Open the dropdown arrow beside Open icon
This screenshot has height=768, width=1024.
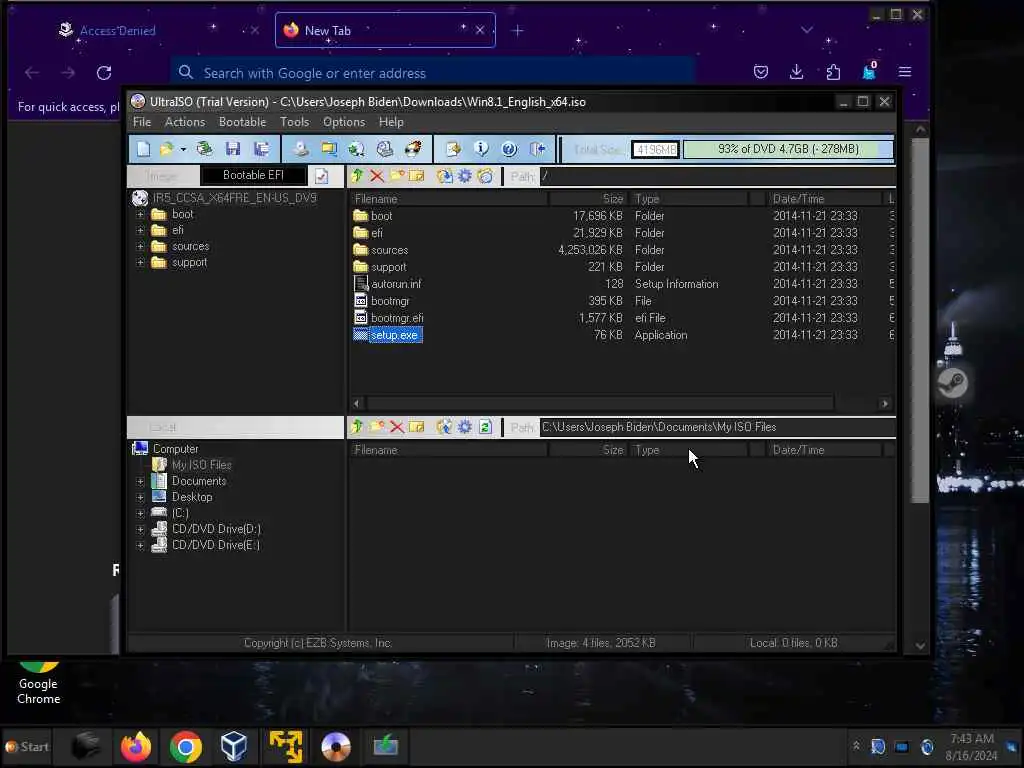(x=184, y=150)
